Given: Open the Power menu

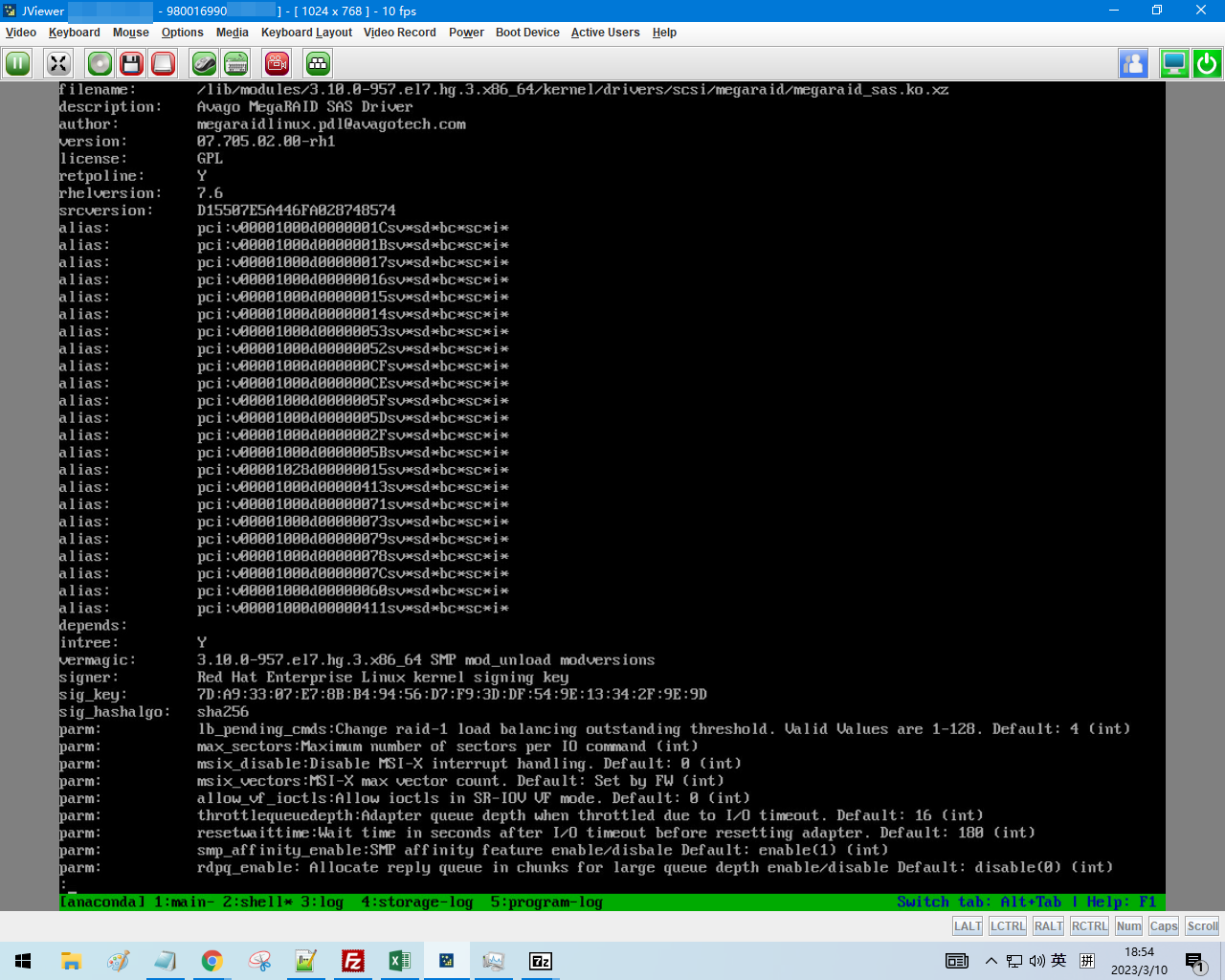Looking at the screenshot, I should click(x=466, y=33).
